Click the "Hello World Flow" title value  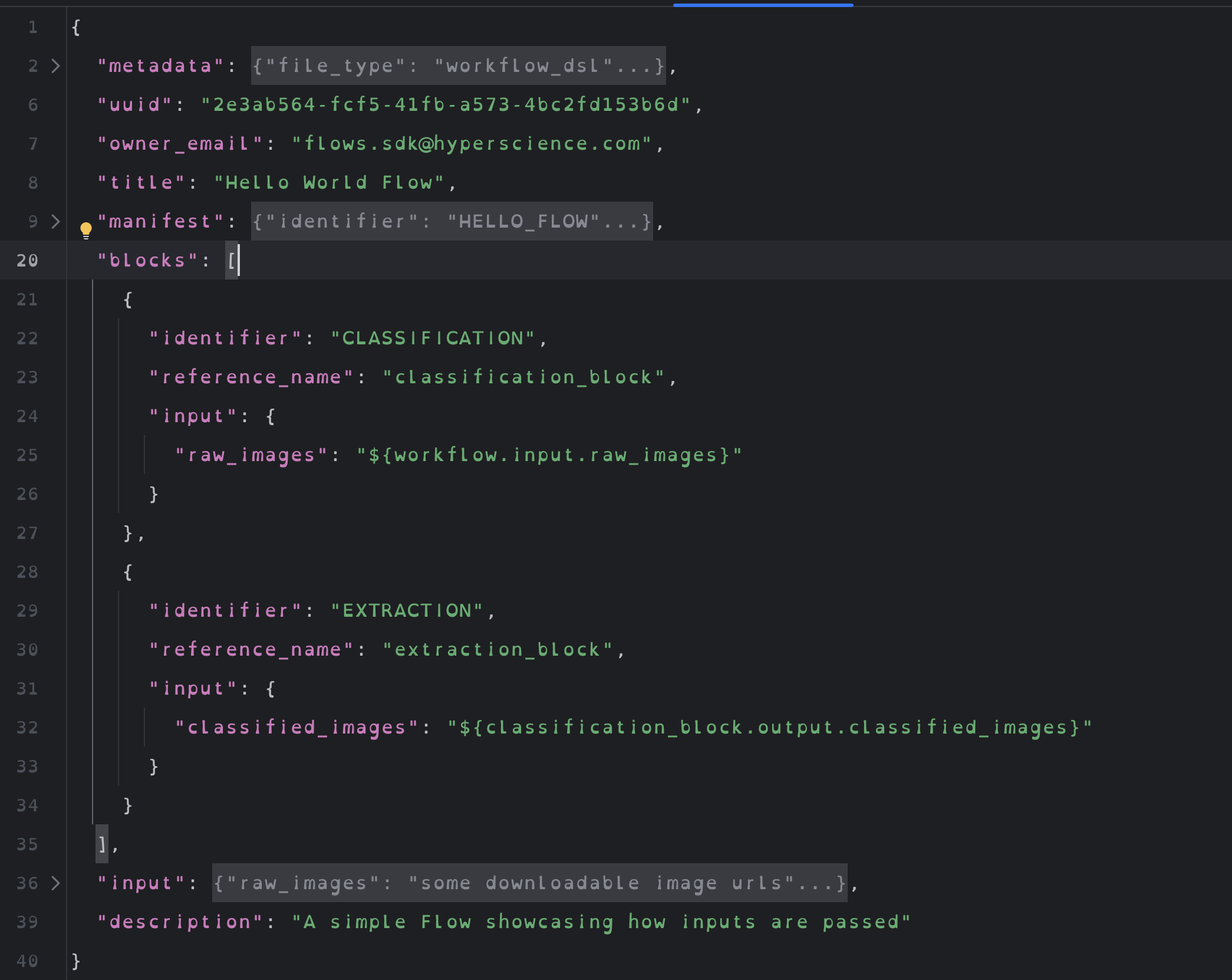329,182
